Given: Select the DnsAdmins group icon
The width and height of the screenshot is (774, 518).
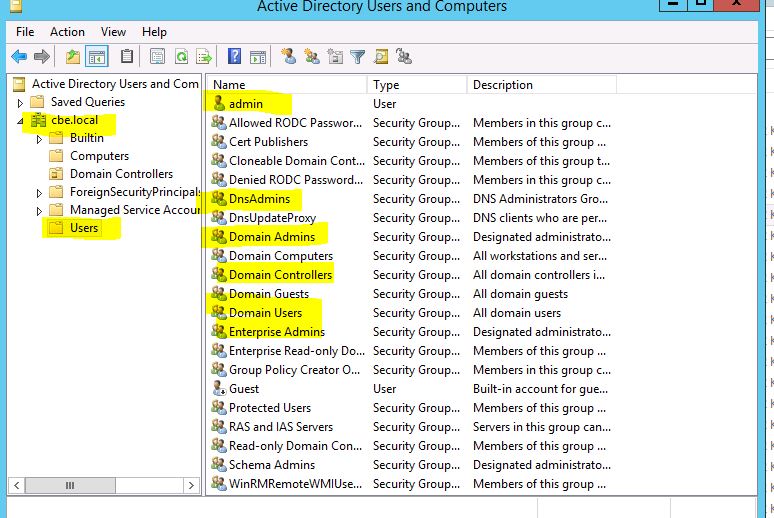Looking at the screenshot, I should pos(219,199).
